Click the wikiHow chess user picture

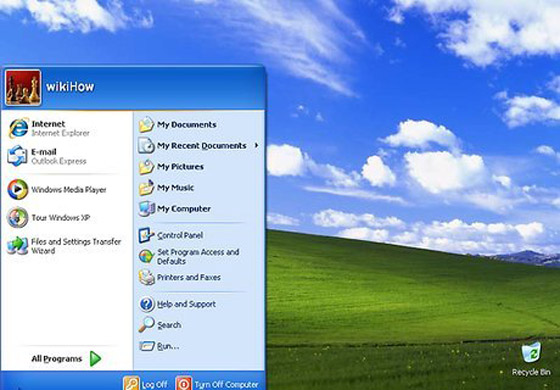[23, 87]
